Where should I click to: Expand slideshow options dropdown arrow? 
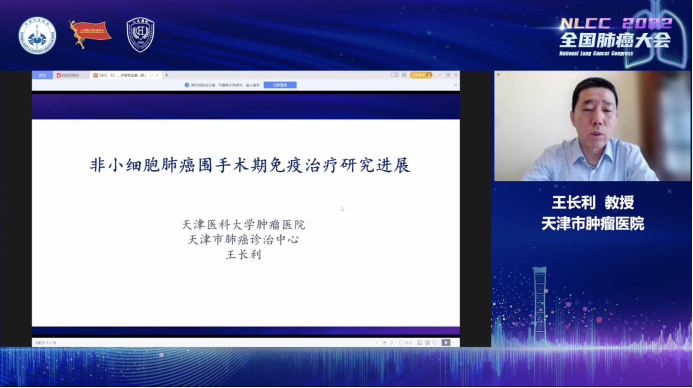coord(453,342)
